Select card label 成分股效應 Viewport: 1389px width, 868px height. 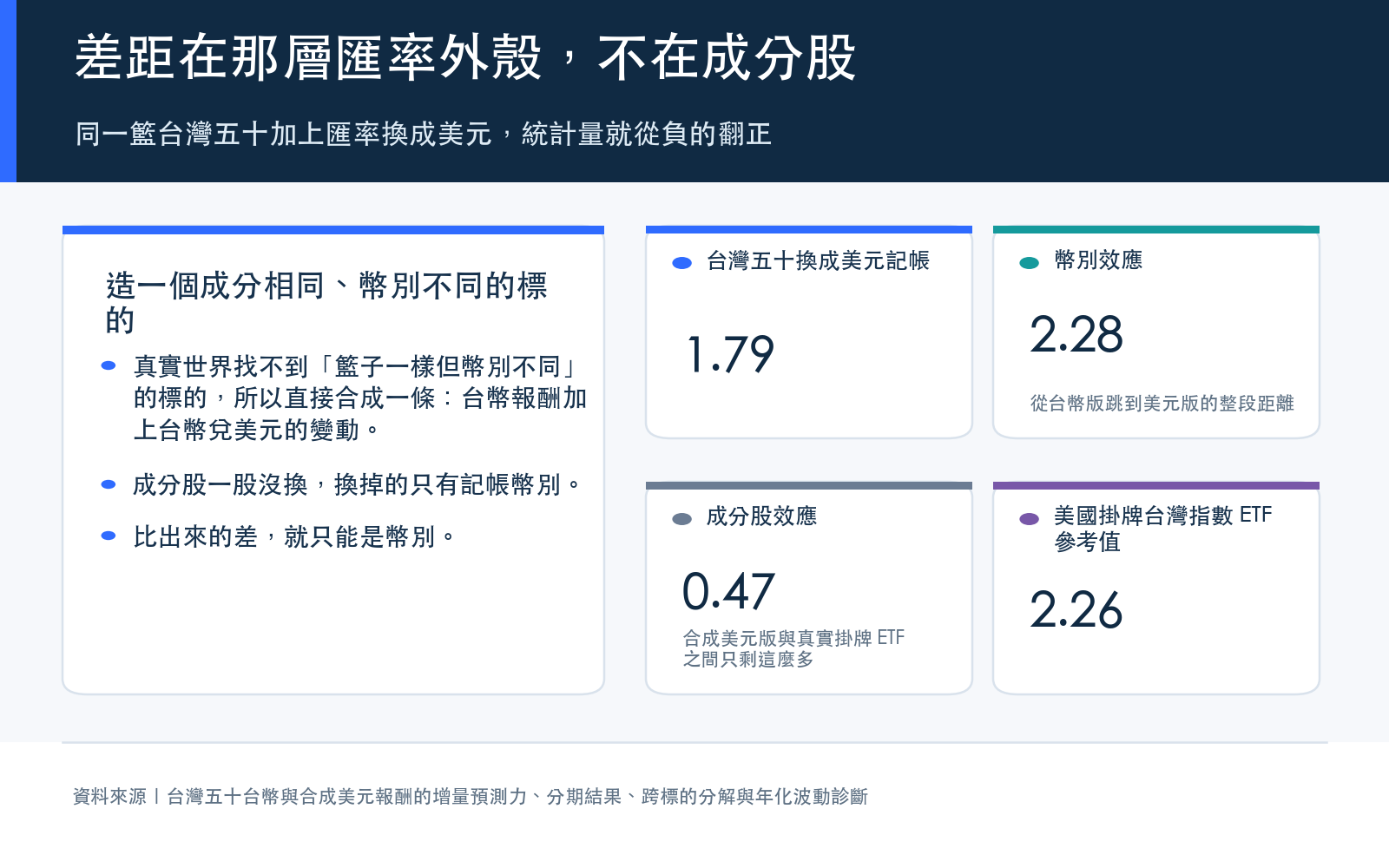coord(761,516)
